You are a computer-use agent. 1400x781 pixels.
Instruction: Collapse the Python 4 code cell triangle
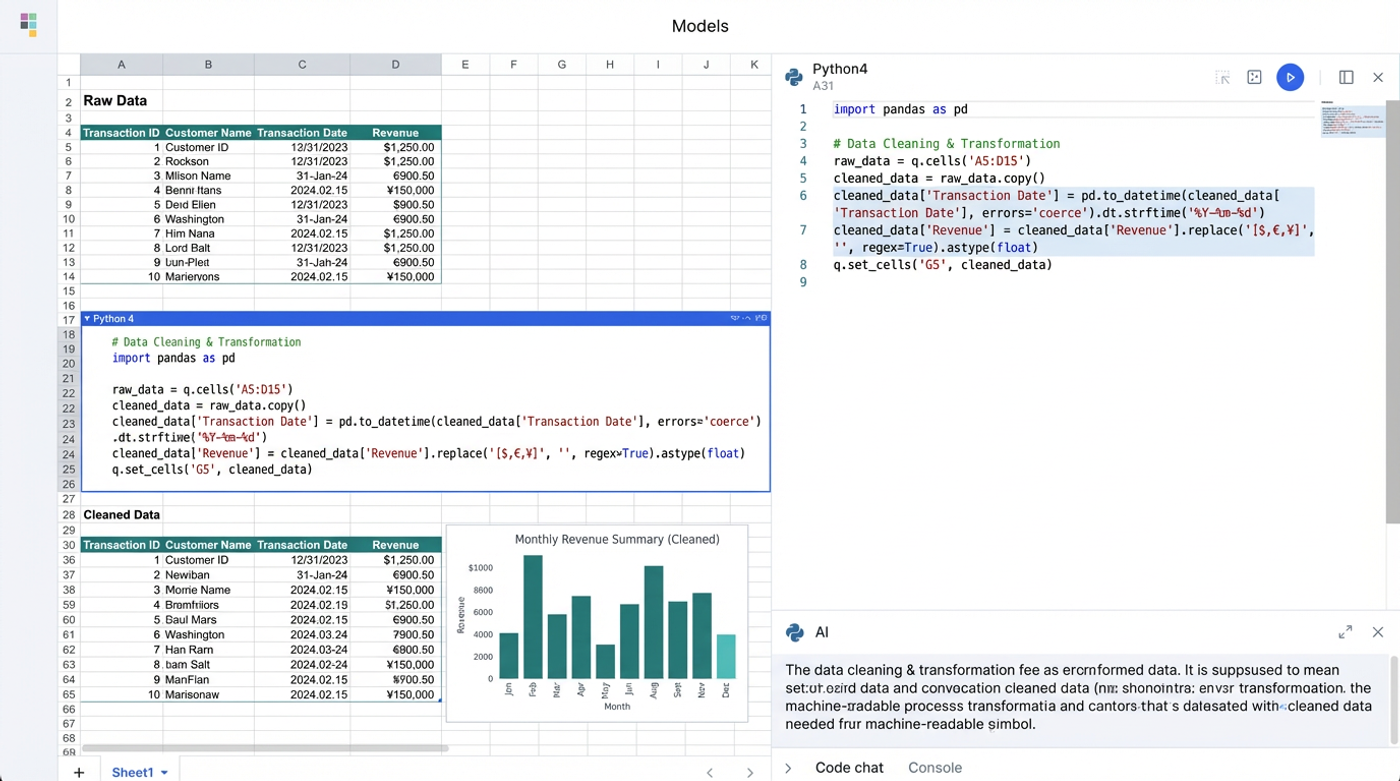pos(87,319)
